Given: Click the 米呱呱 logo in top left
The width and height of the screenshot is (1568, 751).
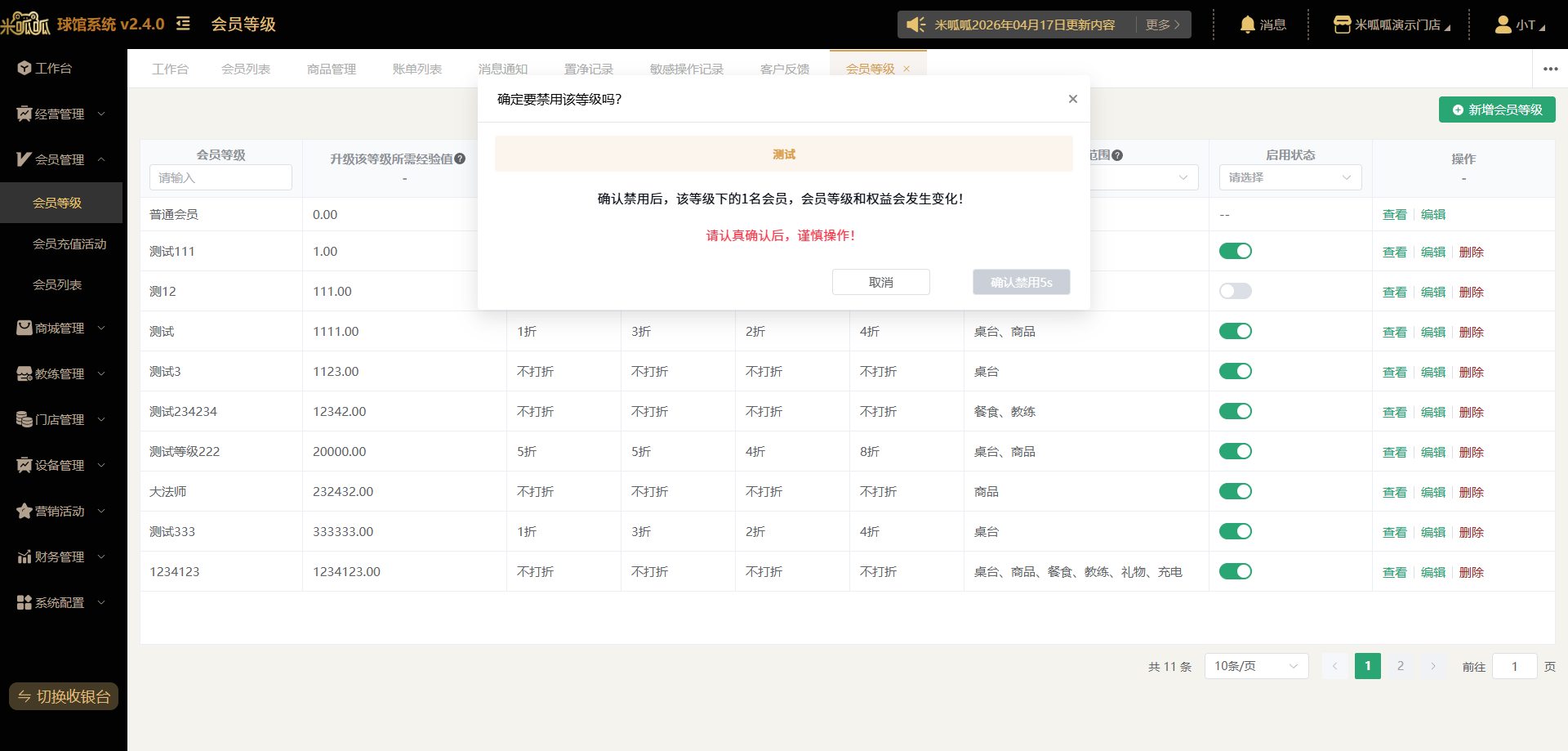Looking at the screenshot, I should pyautogui.click(x=25, y=24).
